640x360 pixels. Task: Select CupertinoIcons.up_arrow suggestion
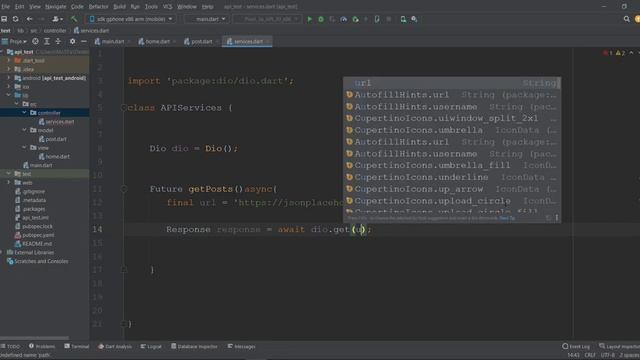(x=452, y=189)
